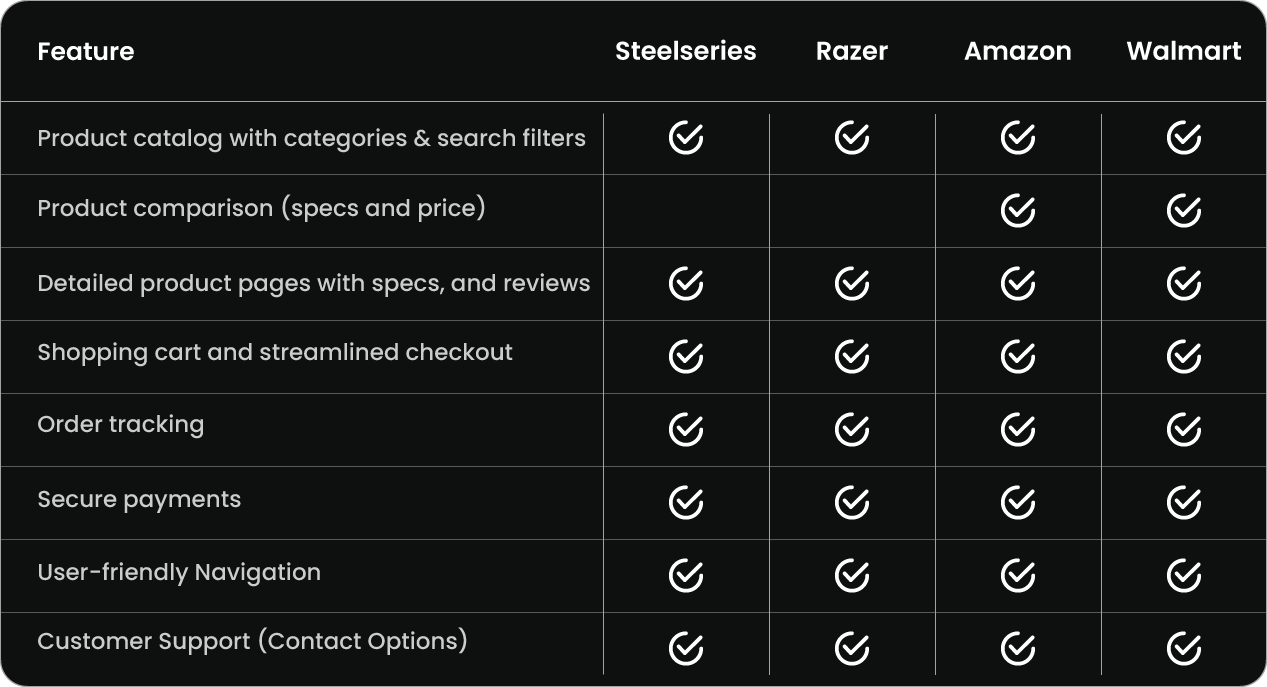The width and height of the screenshot is (1267, 687).
Task: Select the Amazon column header
Action: (x=1018, y=51)
